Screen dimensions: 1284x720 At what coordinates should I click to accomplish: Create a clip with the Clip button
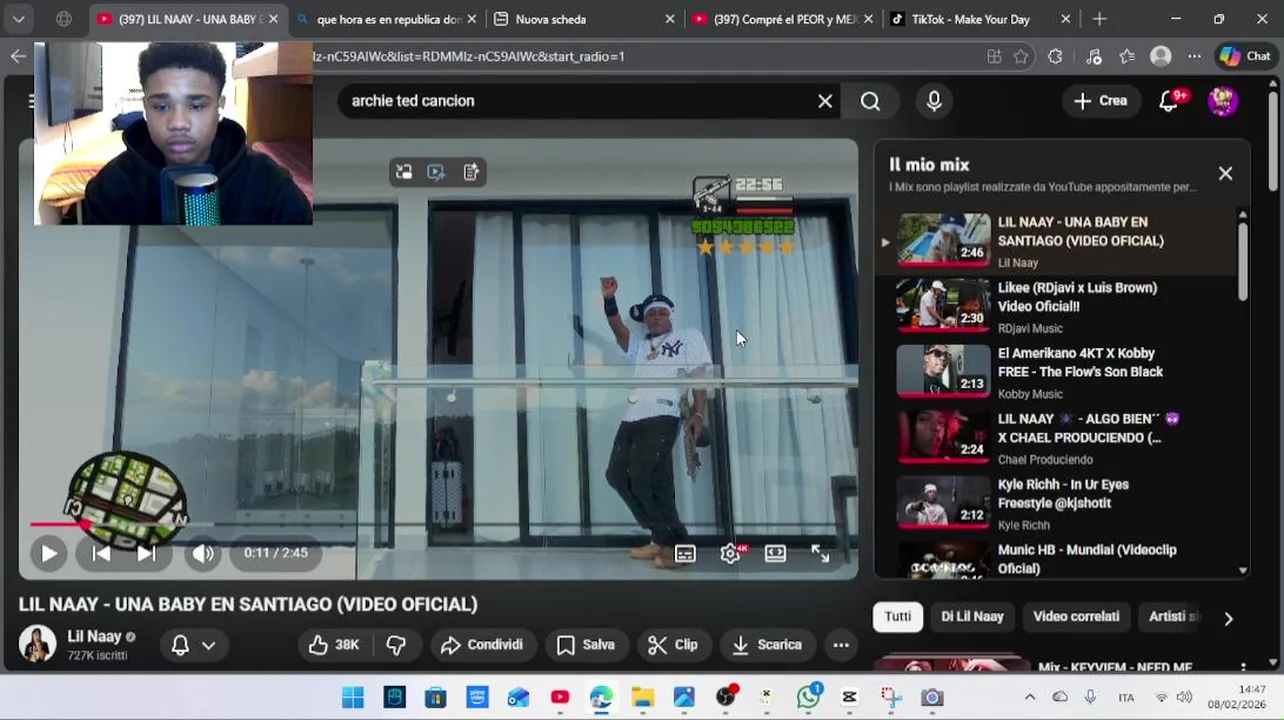(673, 645)
